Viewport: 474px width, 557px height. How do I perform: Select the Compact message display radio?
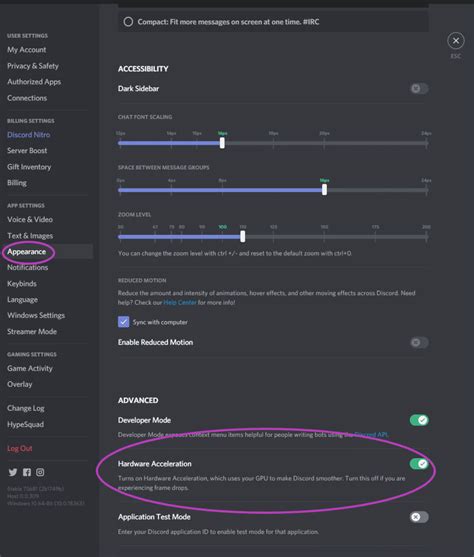128,22
